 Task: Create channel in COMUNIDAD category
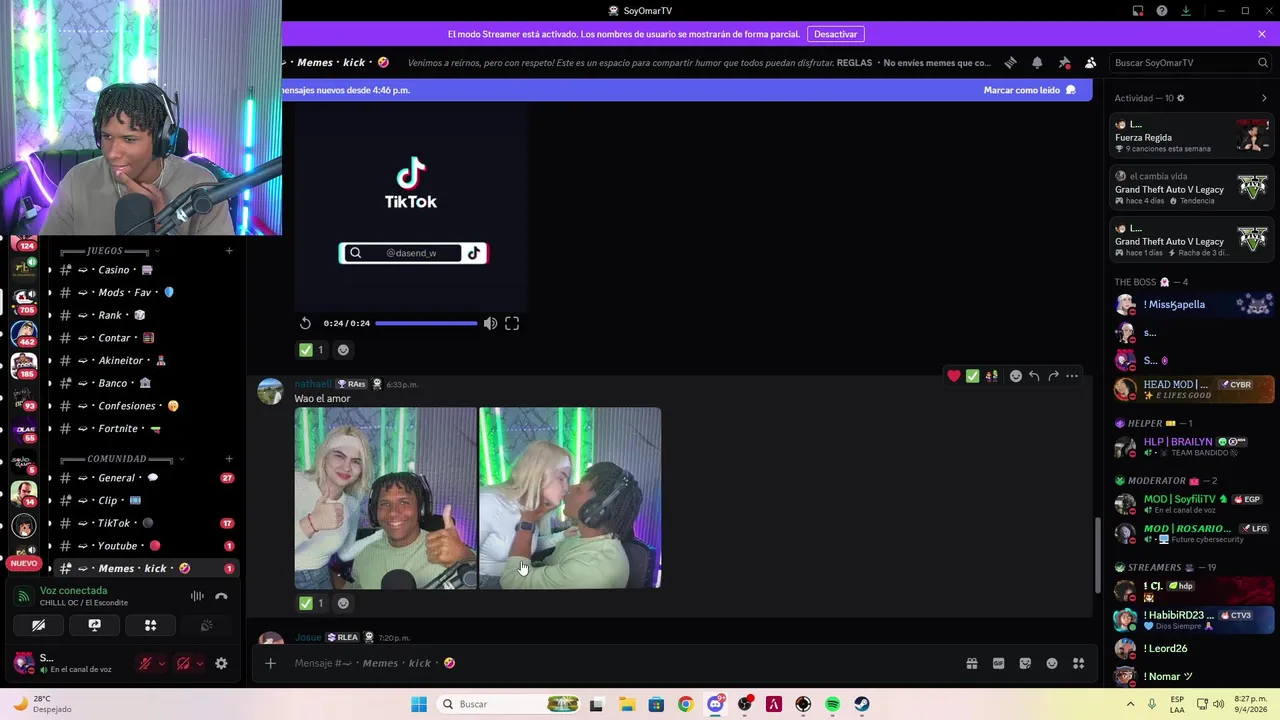click(229, 459)
